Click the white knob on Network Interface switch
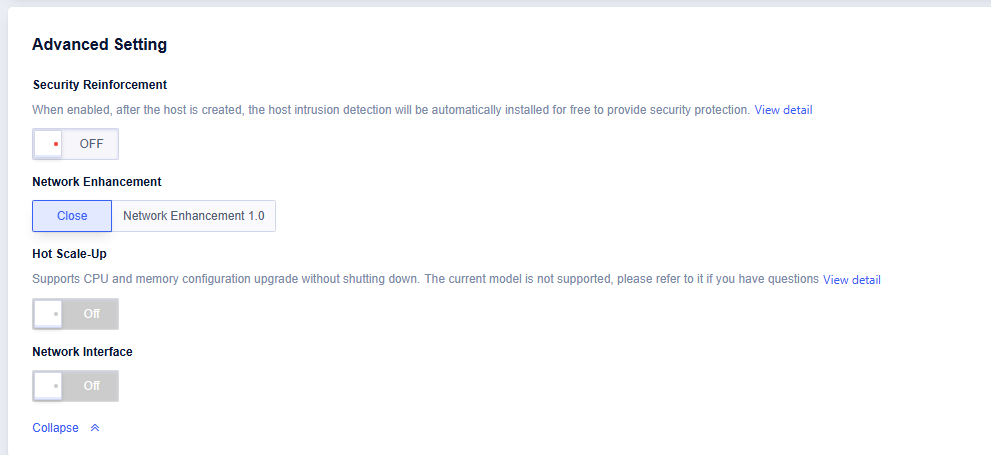Image resolution: width=991 pixels, height=455 pixels. 49,386
